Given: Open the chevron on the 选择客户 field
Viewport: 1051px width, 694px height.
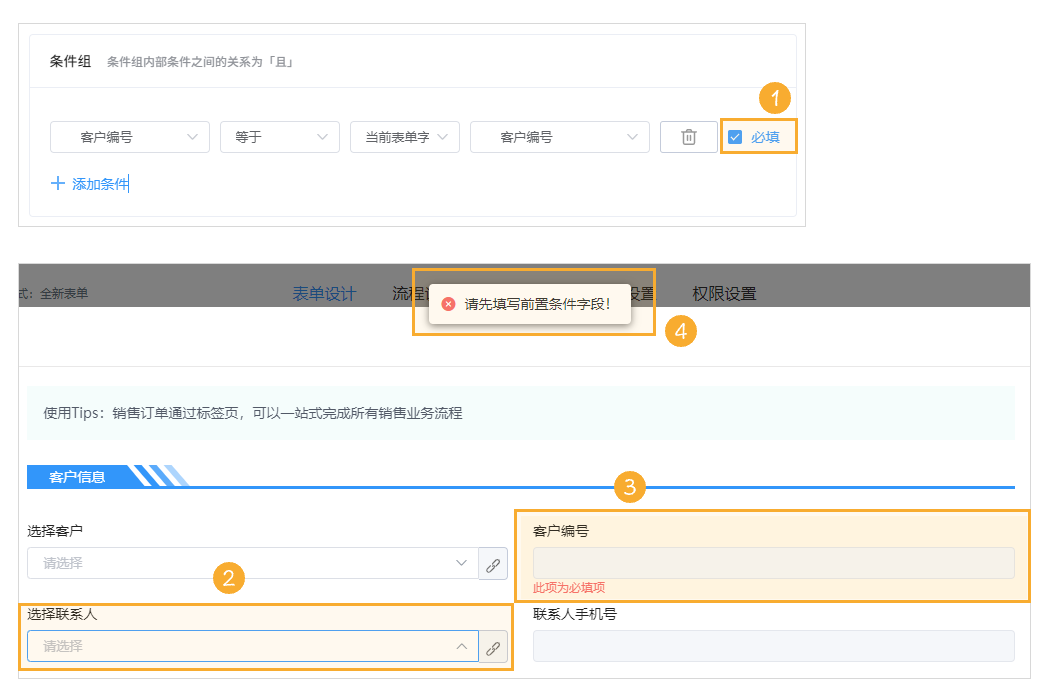Looking at the screenshot, I should [462, 563].
